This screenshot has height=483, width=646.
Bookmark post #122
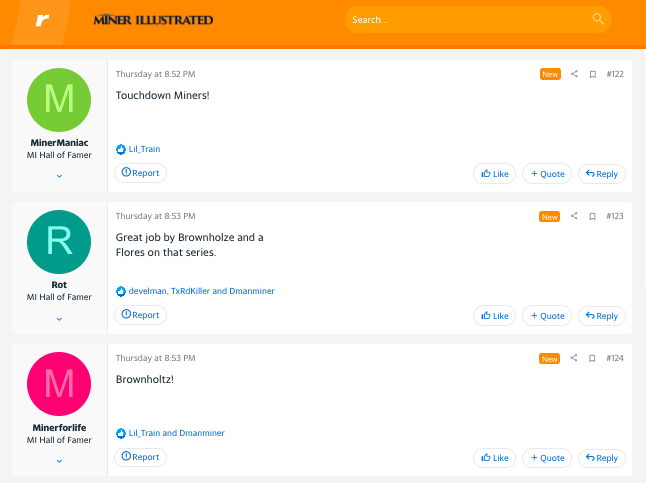(x=592, y=74)
